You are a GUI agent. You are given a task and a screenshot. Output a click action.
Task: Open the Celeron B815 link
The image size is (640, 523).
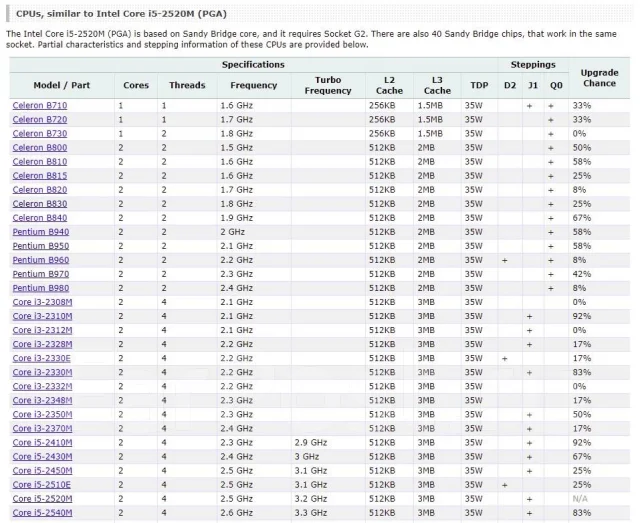[x=40, y=176]
